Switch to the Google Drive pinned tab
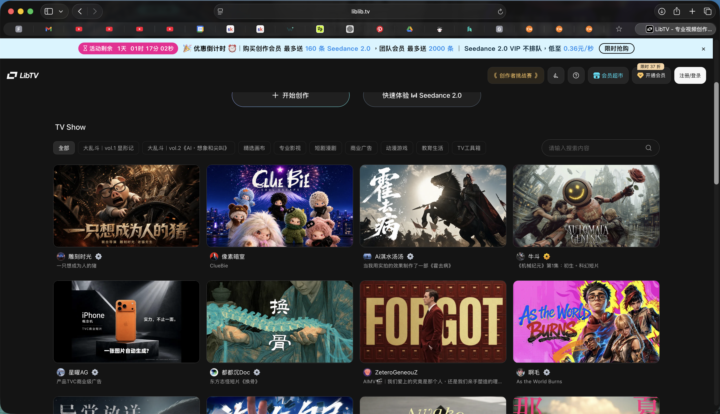This screenshot has width=720, height=414. tap(409, 29)
